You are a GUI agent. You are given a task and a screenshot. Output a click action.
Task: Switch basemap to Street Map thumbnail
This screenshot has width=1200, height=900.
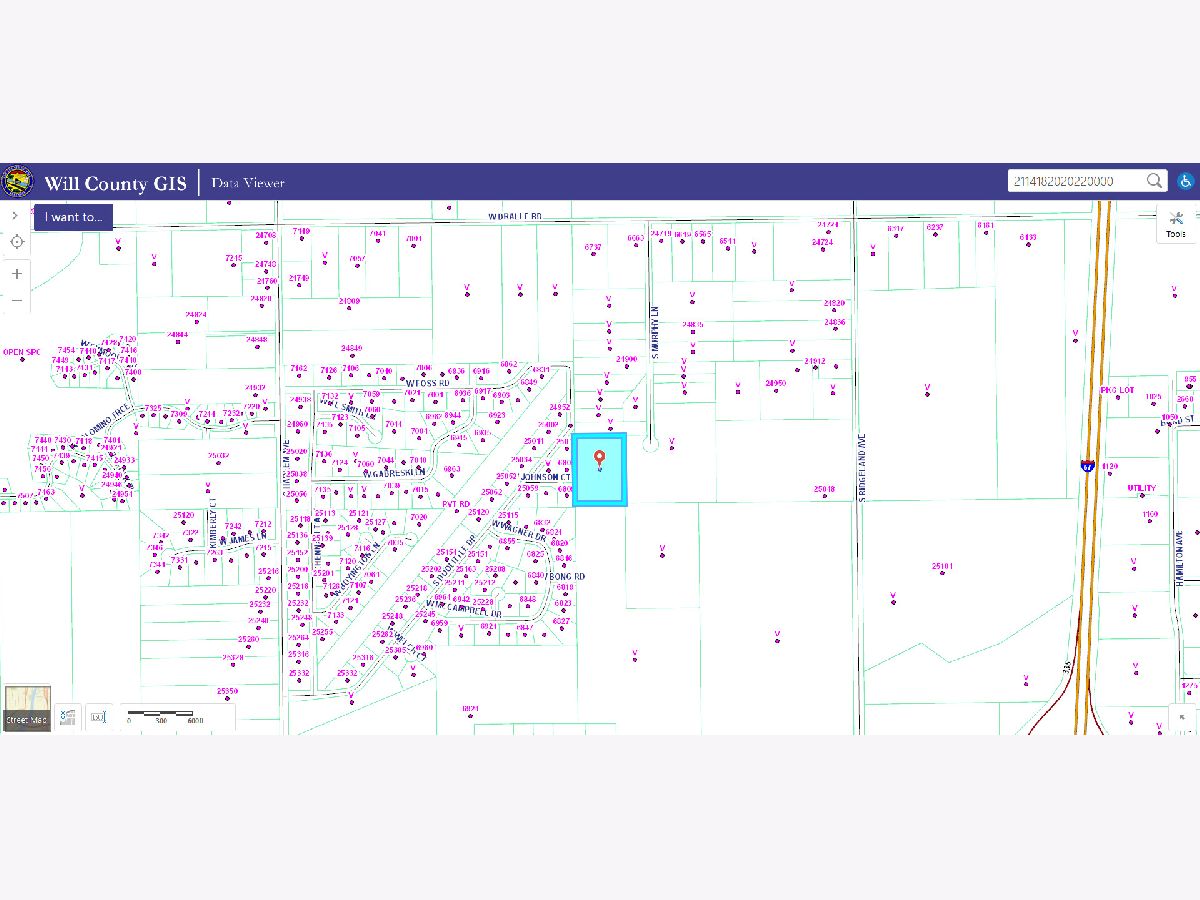point(27,708)
